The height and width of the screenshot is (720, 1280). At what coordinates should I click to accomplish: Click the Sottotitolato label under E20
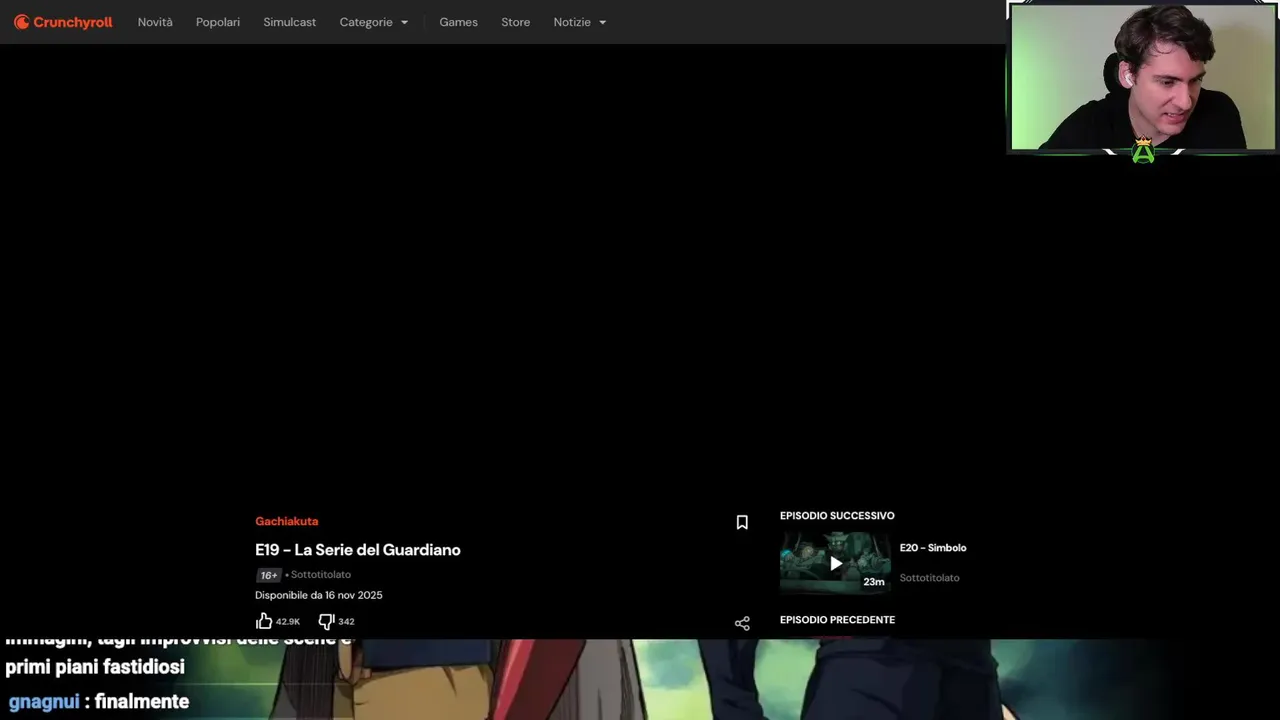point(929,578)
